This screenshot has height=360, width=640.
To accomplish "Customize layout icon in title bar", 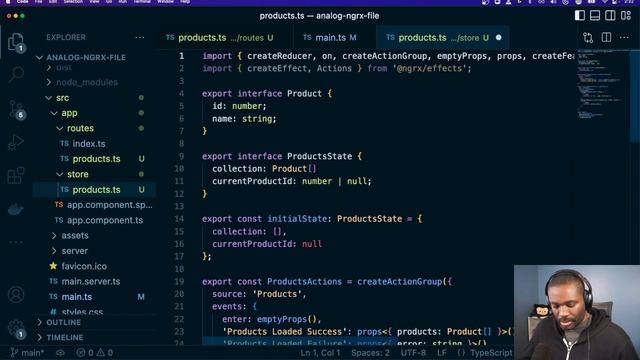I will [626, 16].
